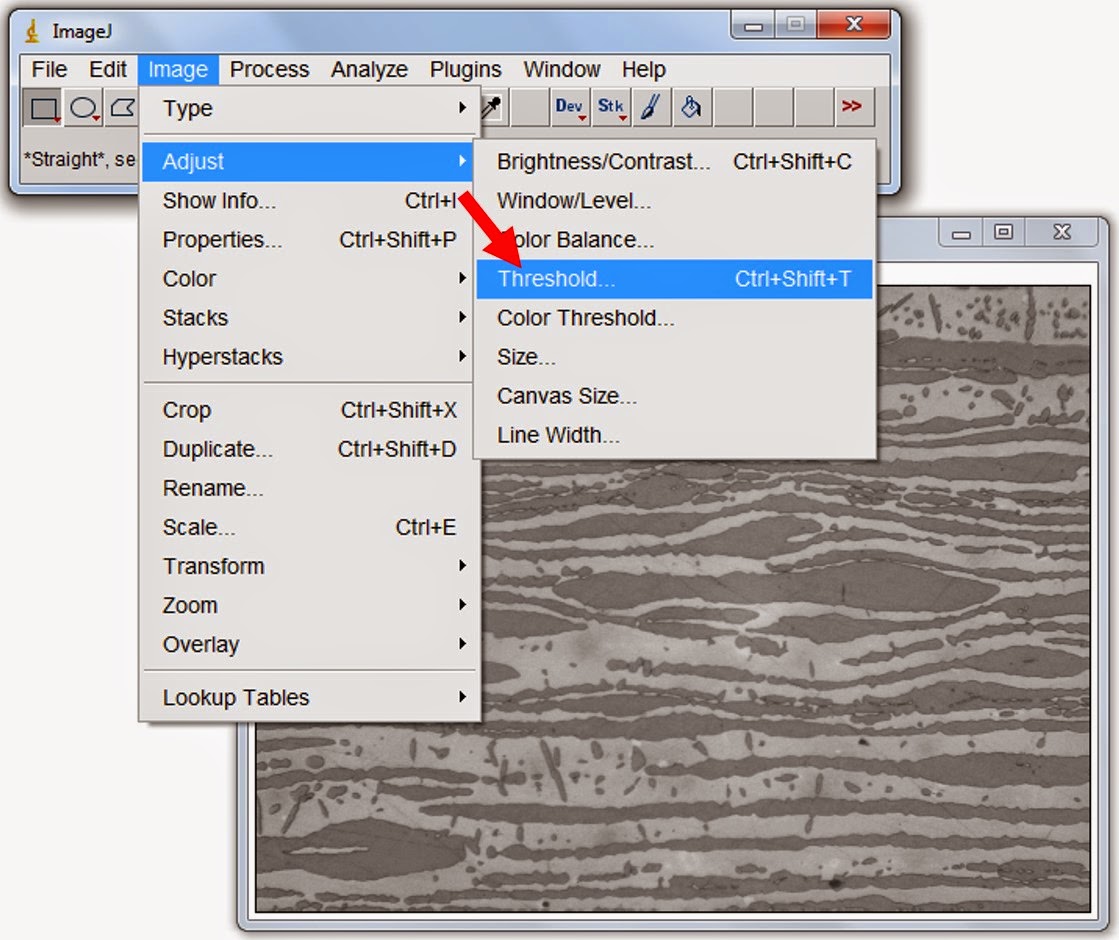1119x940 pixels.
Task: Open the Stk stacks tool menu
Action: 610,107
